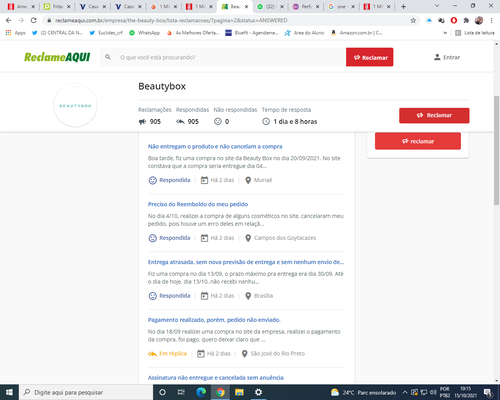Click the clock icon by Tempo de resposta
The width and height of the screenshot is (500, 400).
coord(266,122)
